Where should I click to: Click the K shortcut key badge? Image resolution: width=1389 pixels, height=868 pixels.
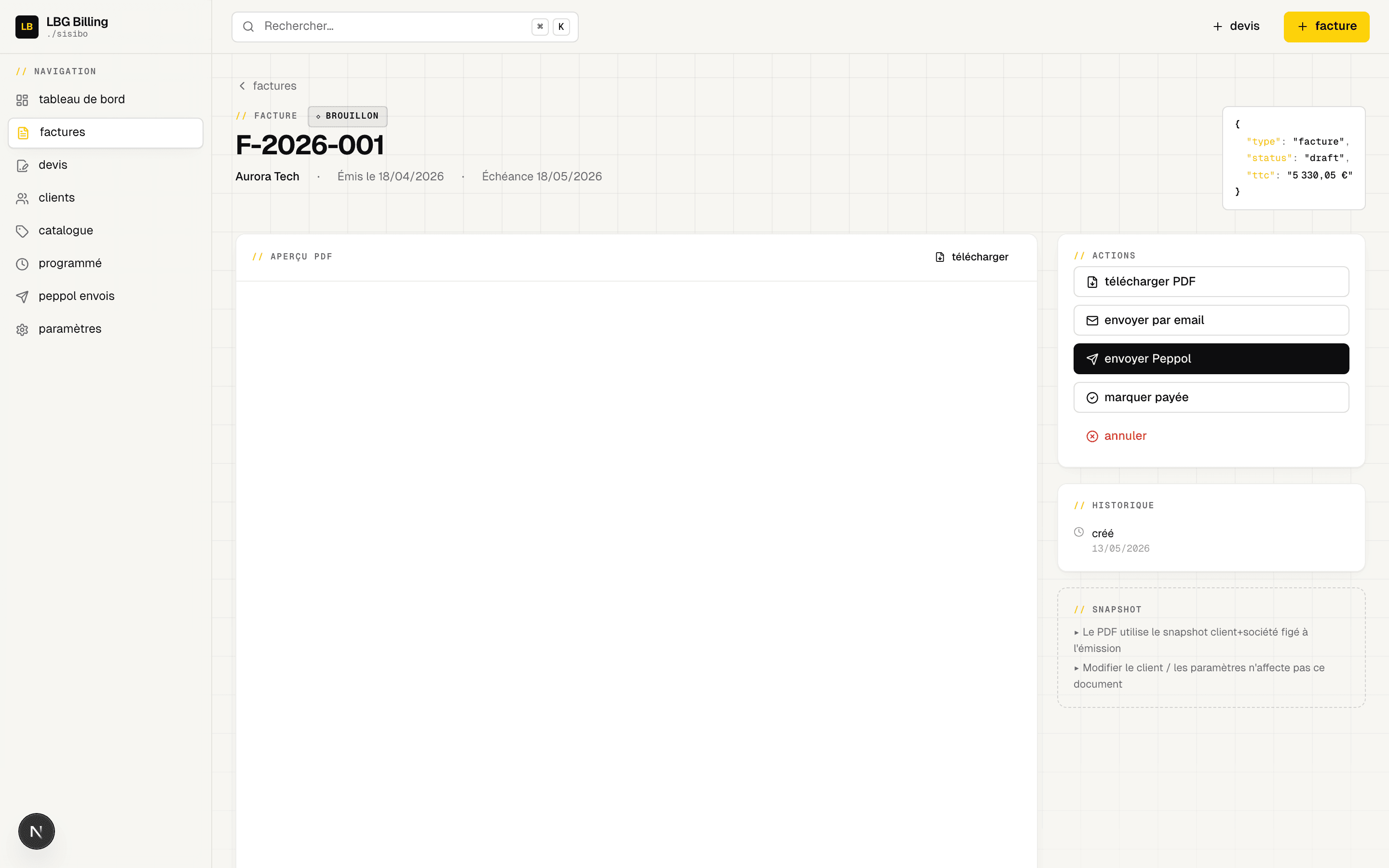[x=561, y=27]
